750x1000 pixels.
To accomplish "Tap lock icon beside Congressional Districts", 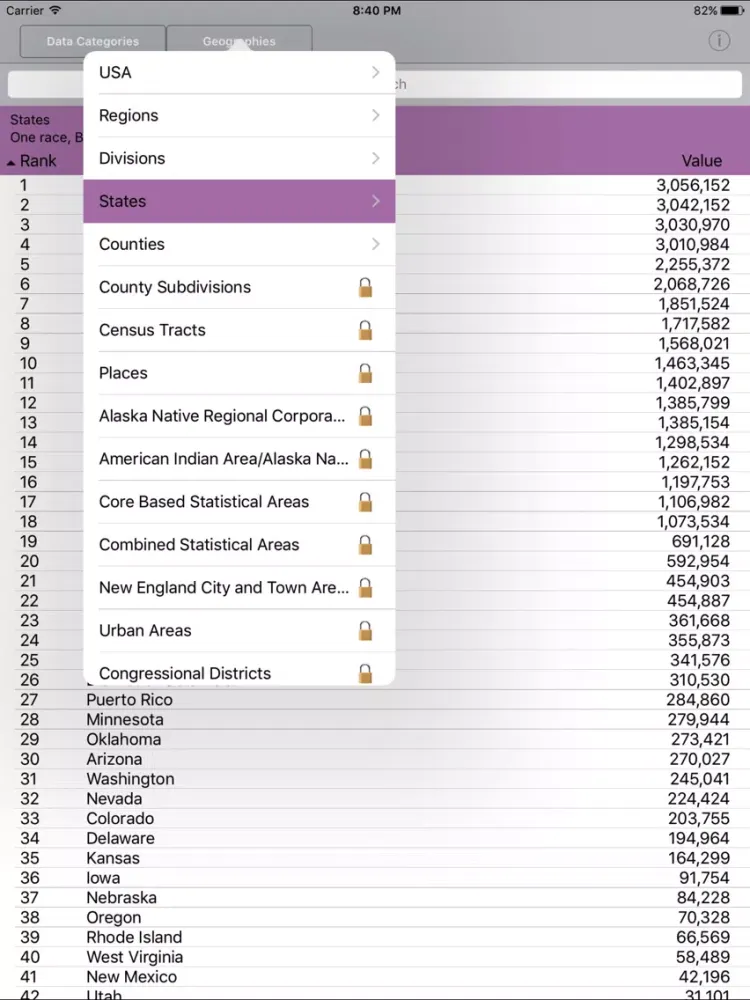I will [365, 672].
